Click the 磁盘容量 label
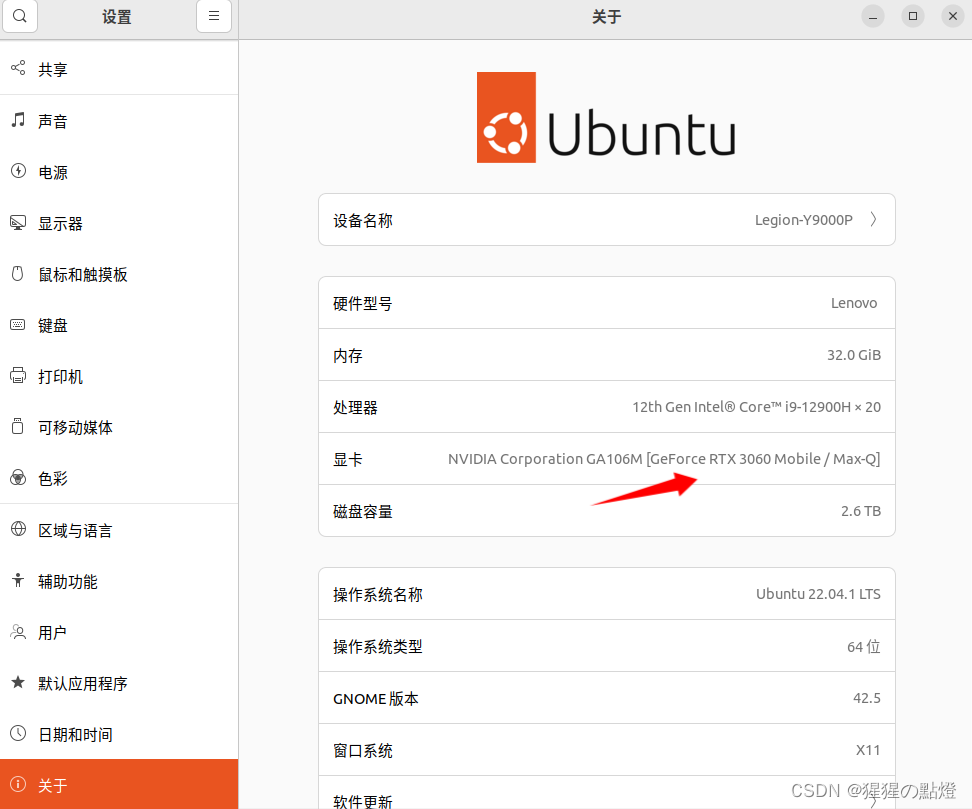This screenshot has height=809, width=972. point(363,511)
